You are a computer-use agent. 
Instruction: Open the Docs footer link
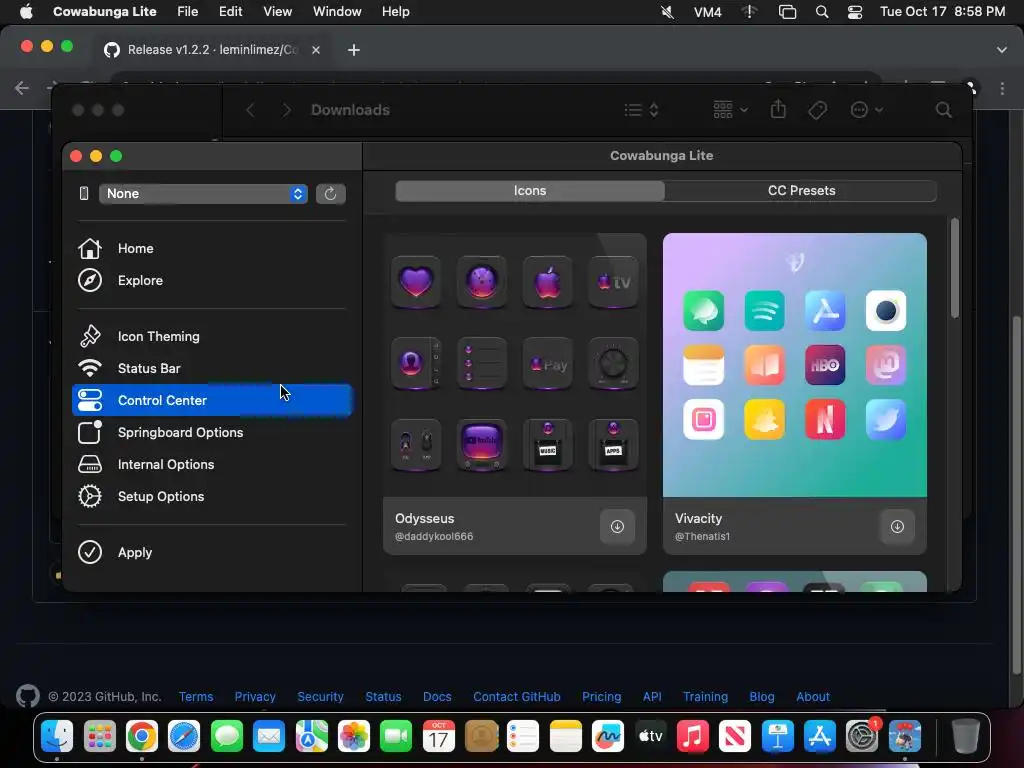click(437, 697)
